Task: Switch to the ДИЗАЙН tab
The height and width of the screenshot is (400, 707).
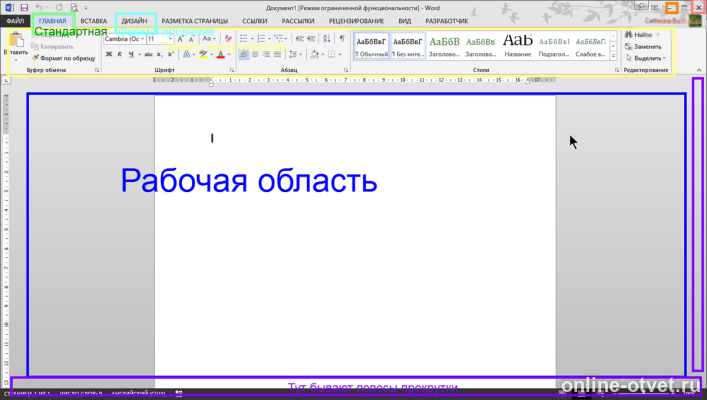Action: pyautogui.click(x=134, y=21)
